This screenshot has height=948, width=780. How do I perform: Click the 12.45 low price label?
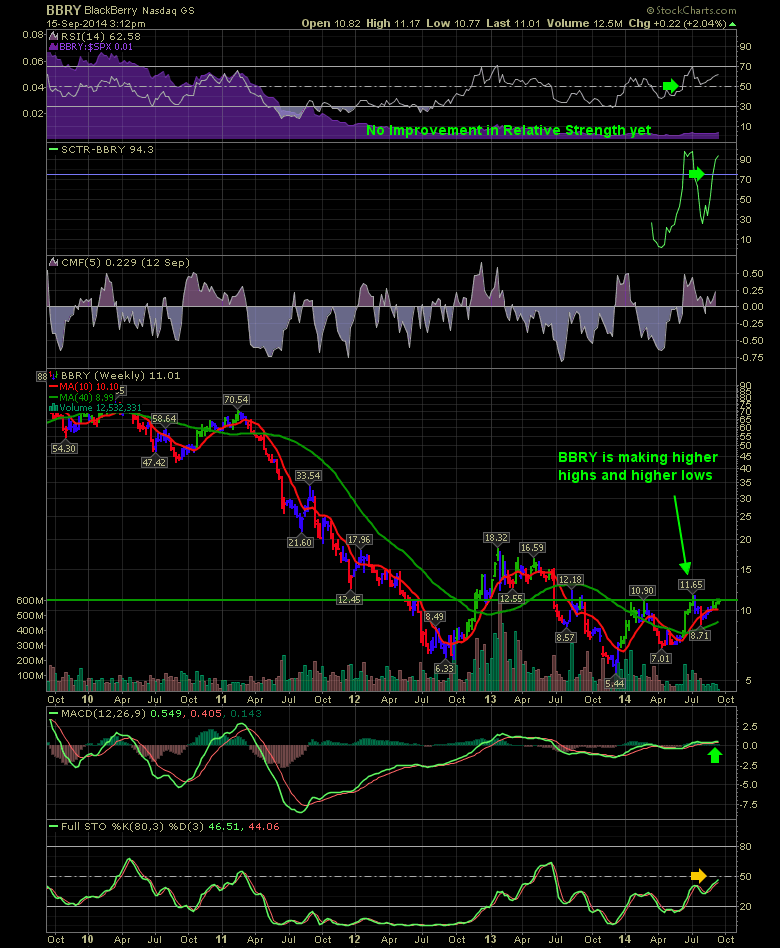coord(349,599)
